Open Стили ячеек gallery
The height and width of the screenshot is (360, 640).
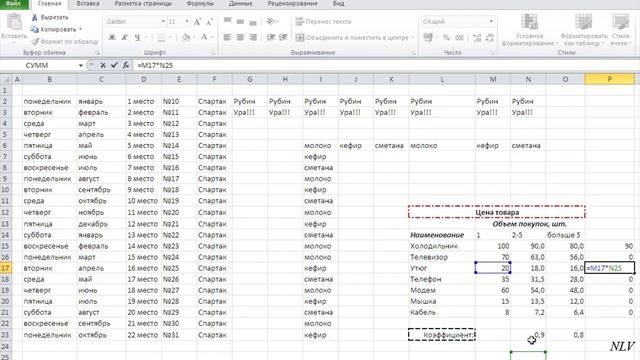coord(620,30)
